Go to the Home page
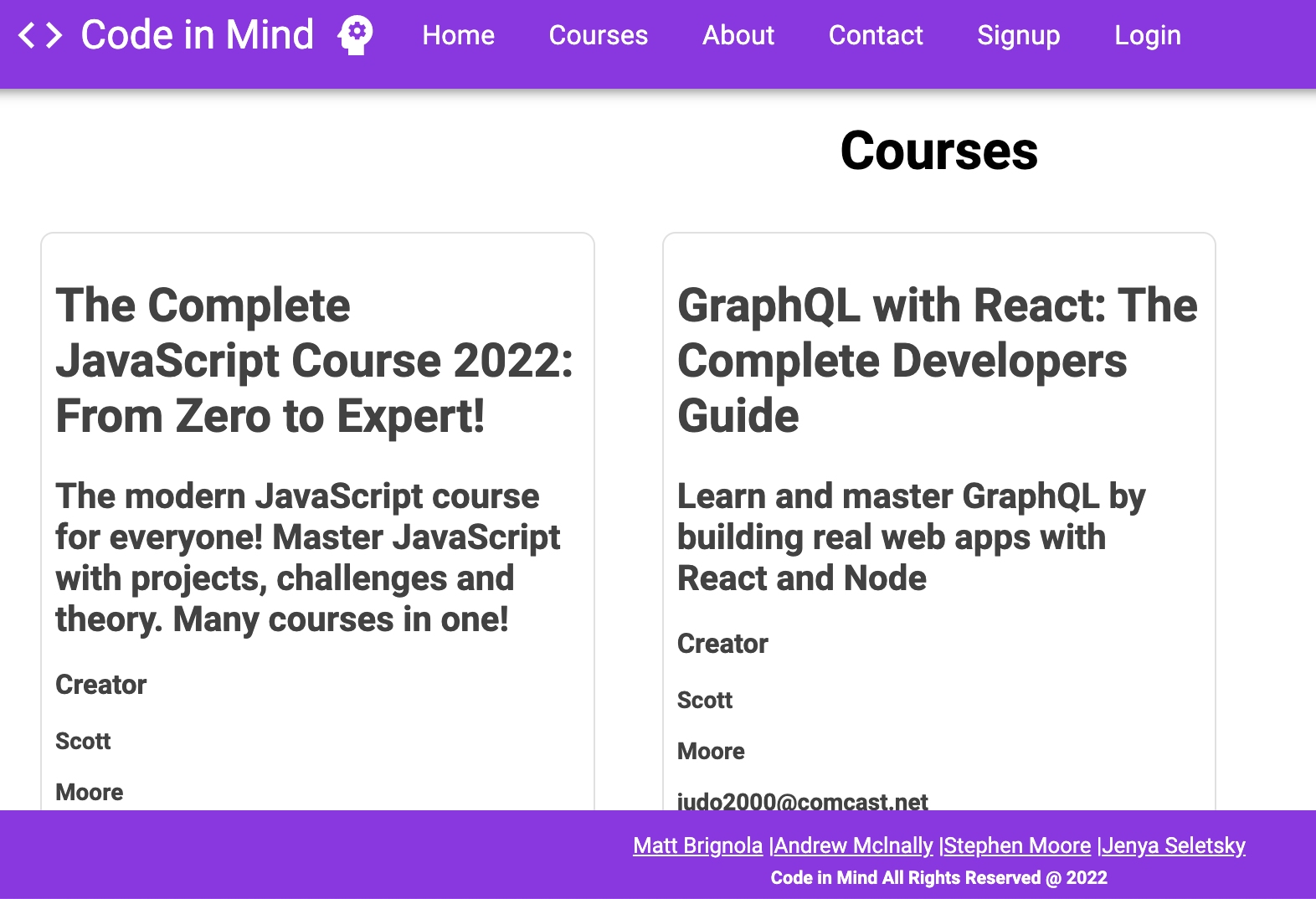 (459, 35)
